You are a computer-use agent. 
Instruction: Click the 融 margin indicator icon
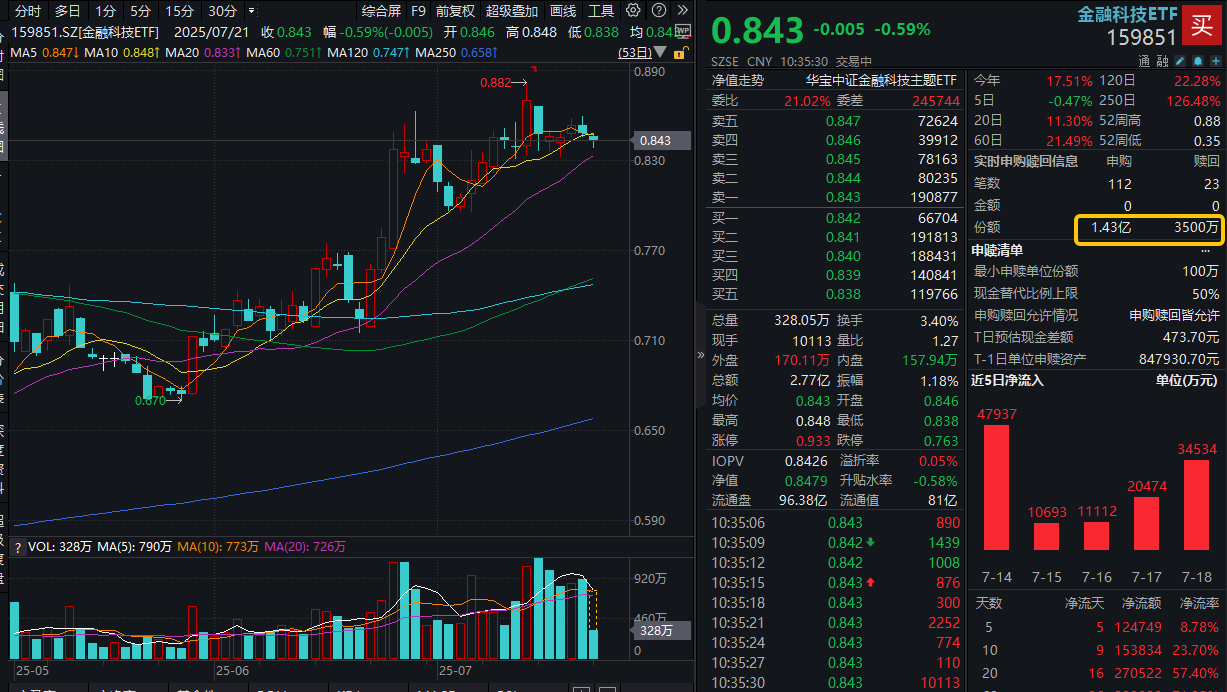pos(1163,61)
